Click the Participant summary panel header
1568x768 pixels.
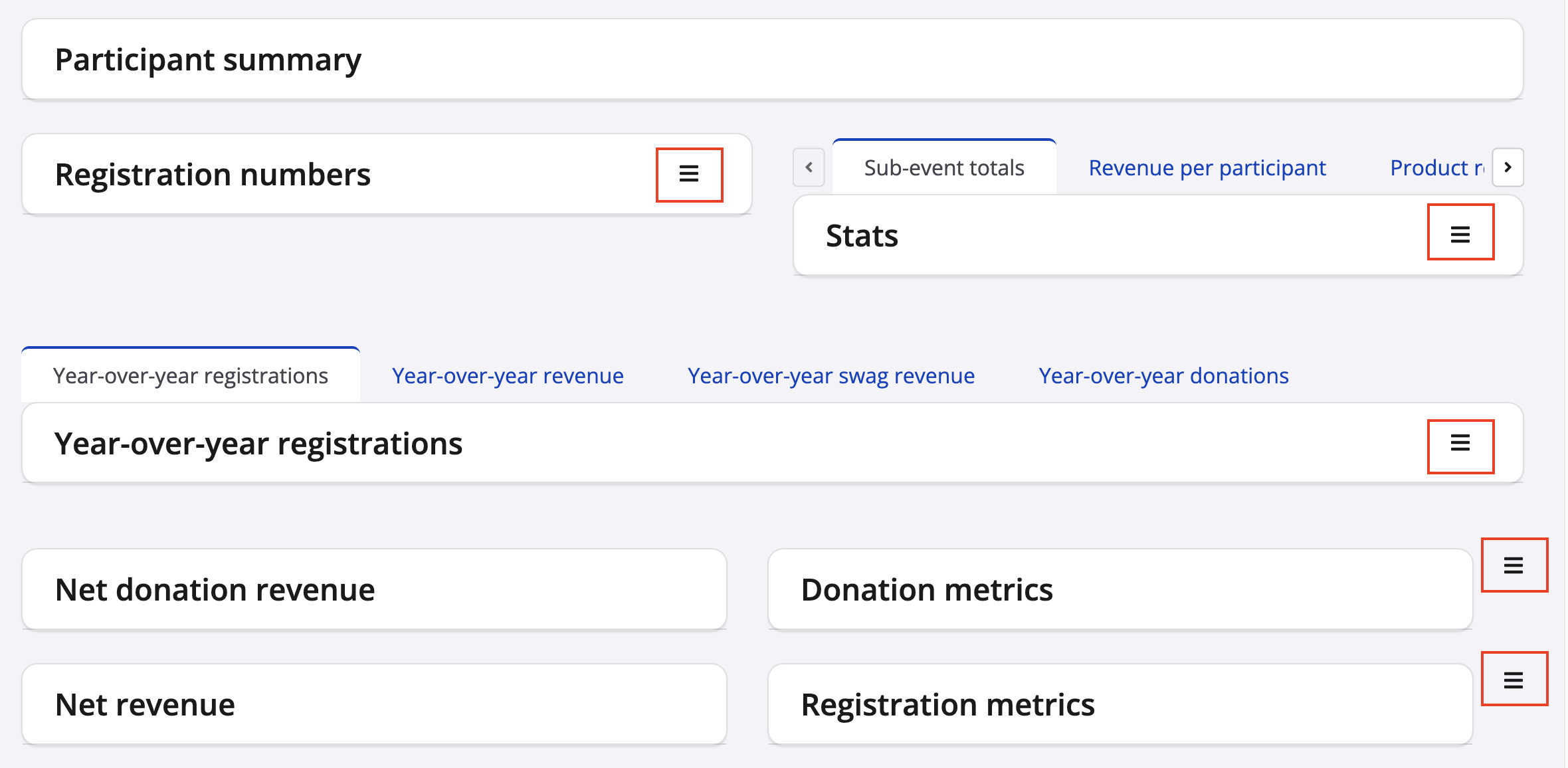point(208,60)
